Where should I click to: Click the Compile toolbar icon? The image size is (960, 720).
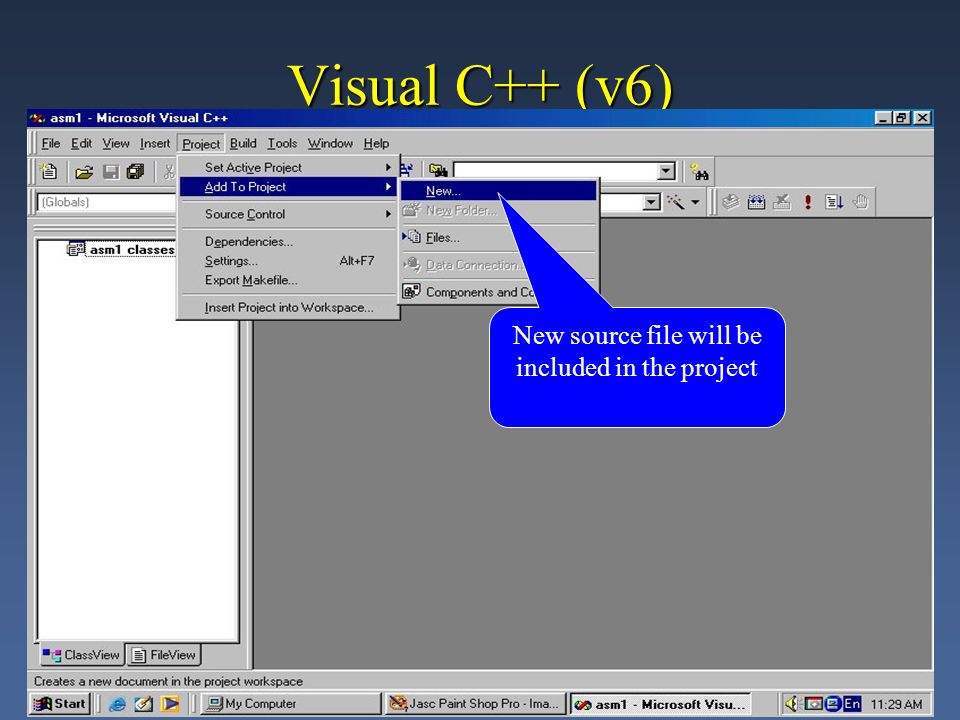pyautogui.click(x=730, y=201)
